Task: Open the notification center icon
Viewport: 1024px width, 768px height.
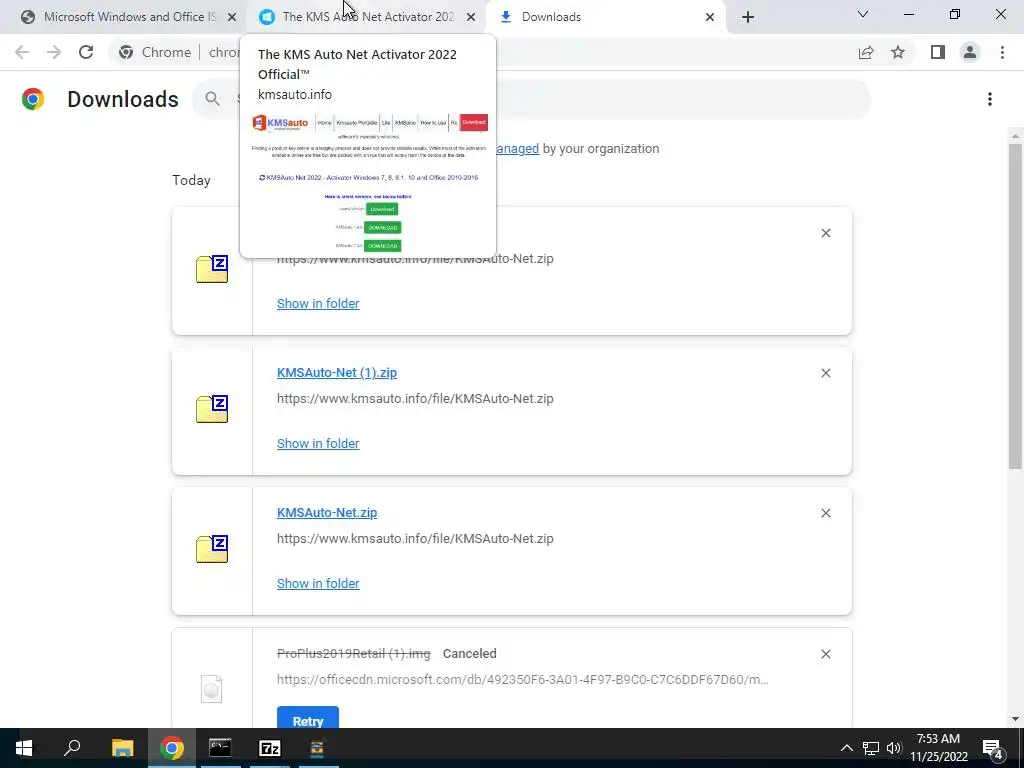Action: (993, 748)
